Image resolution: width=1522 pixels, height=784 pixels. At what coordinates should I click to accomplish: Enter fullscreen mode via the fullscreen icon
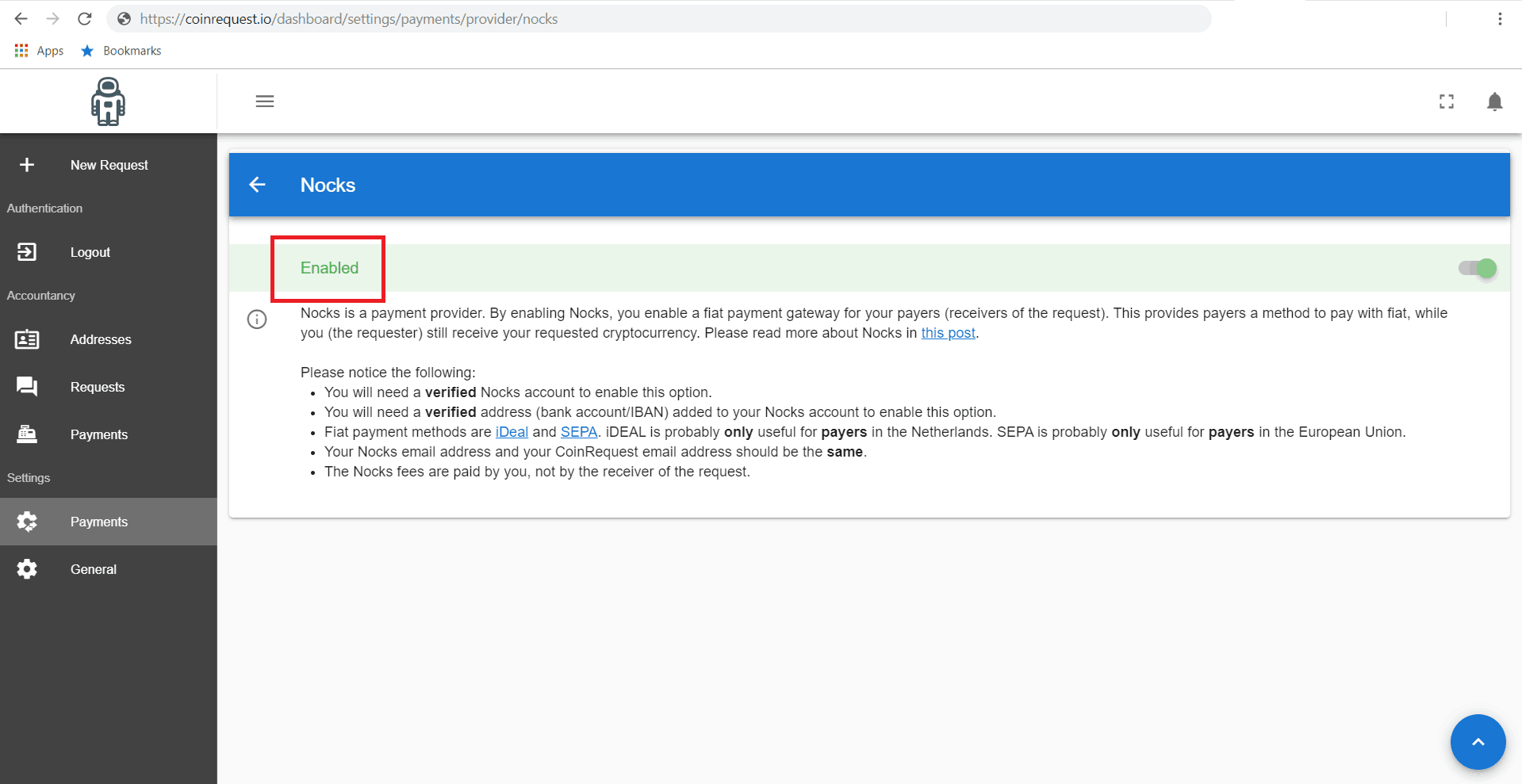click(x=1447, y=101)
